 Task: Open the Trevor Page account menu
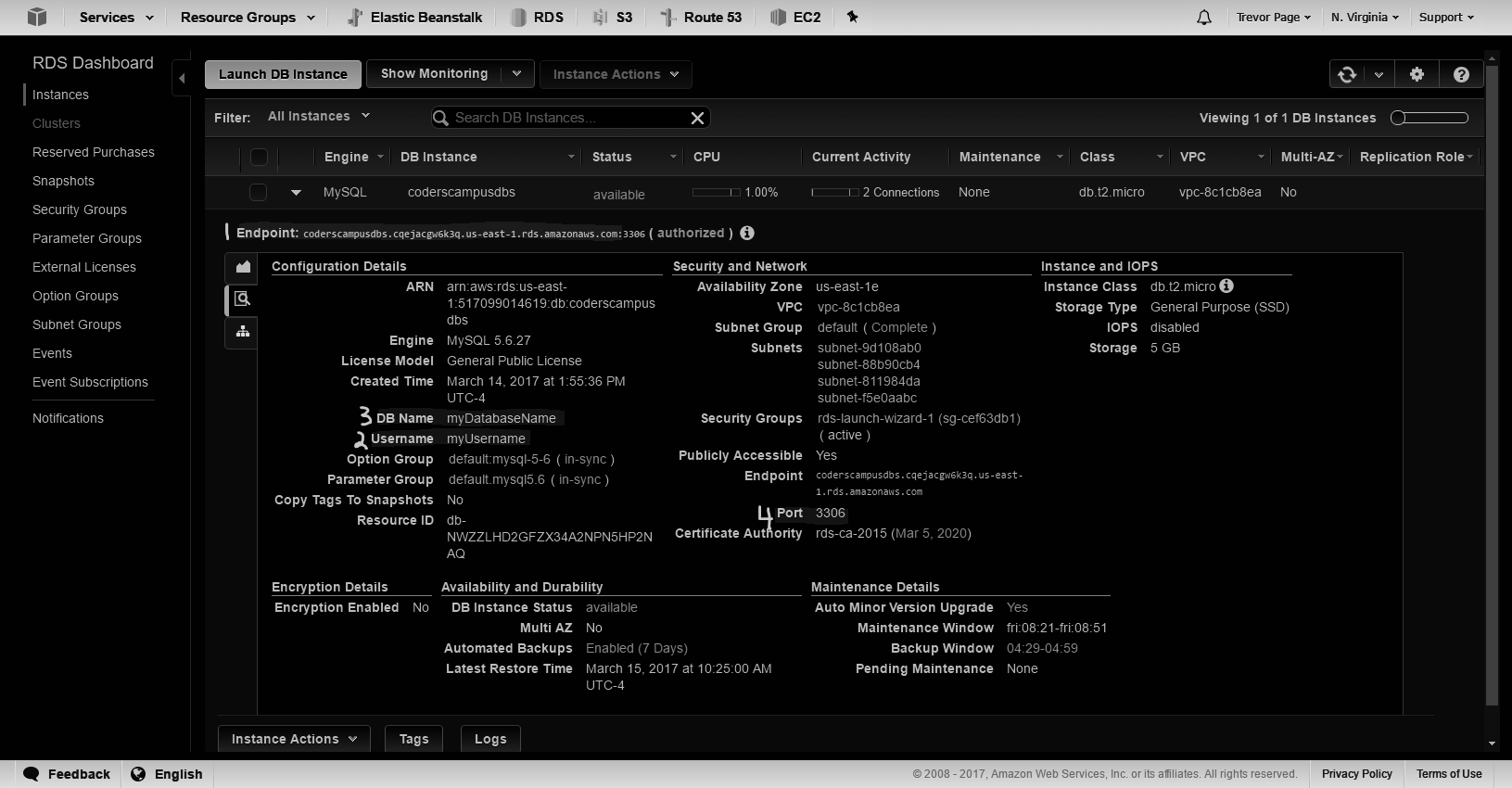pyautogui.click(x=1274, y=17)
